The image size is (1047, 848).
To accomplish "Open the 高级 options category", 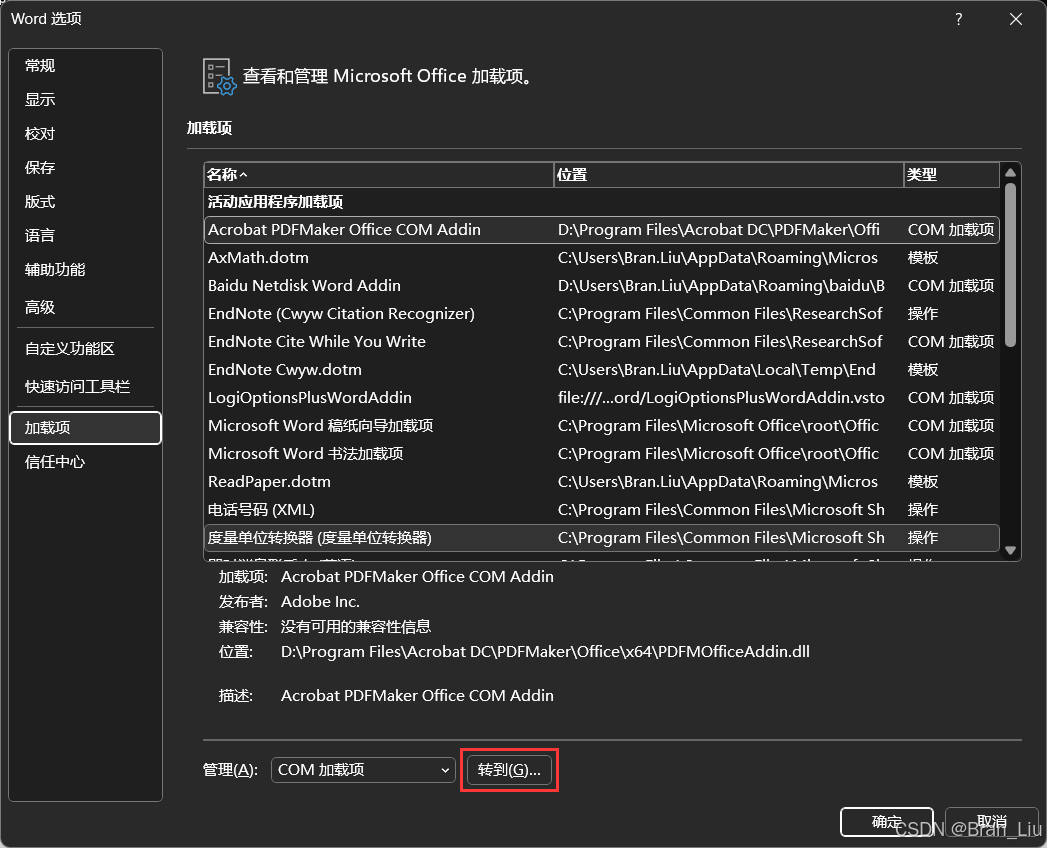I will tap(85, 307).
